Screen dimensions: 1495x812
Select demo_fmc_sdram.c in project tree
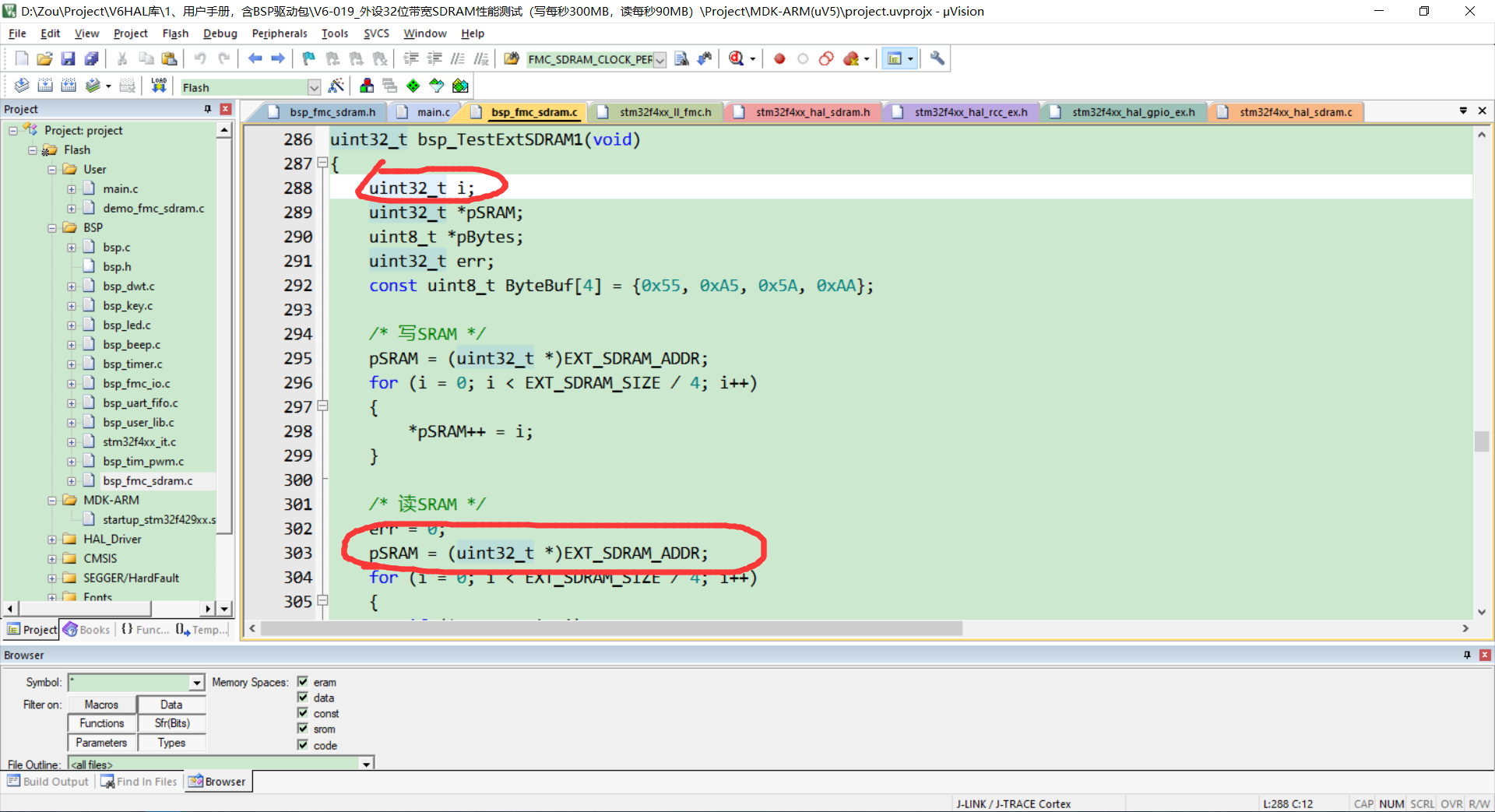click(153, 208)
